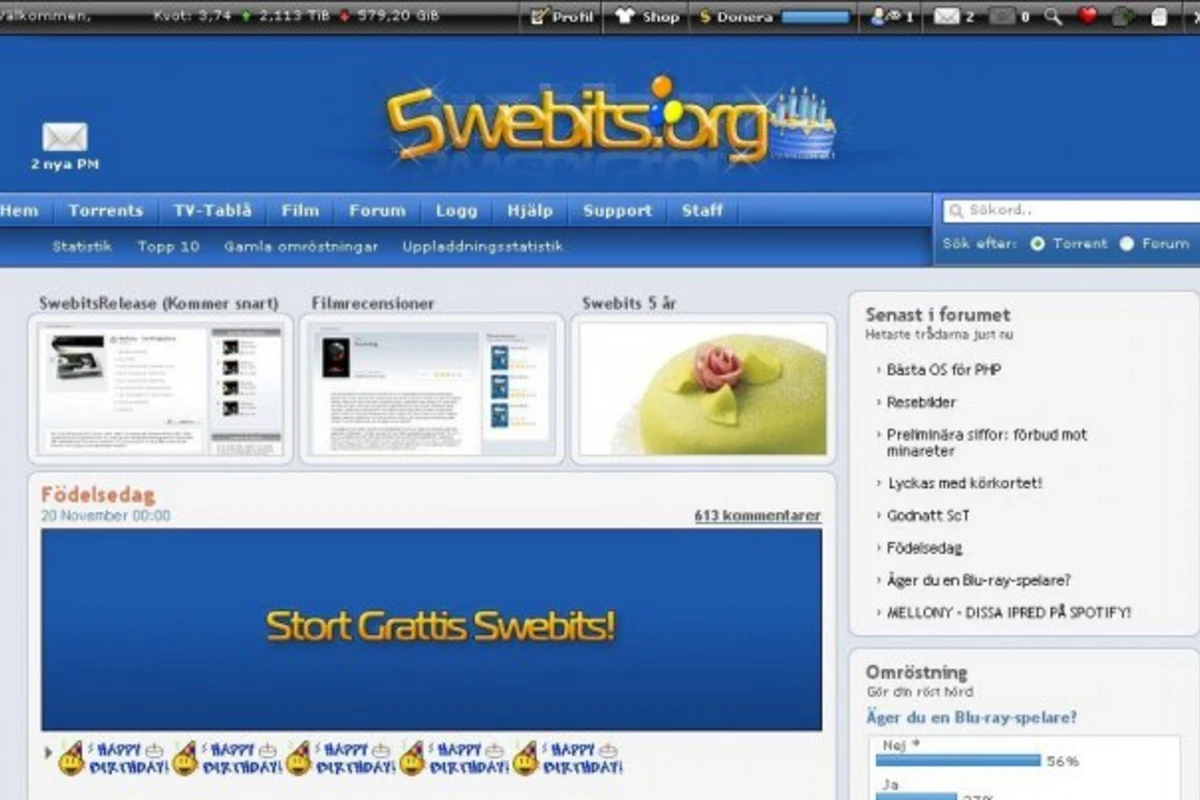This screenshot has height=800, width=1200.
Task: Open the Logg menu item
Action: [x=457, y=211]
